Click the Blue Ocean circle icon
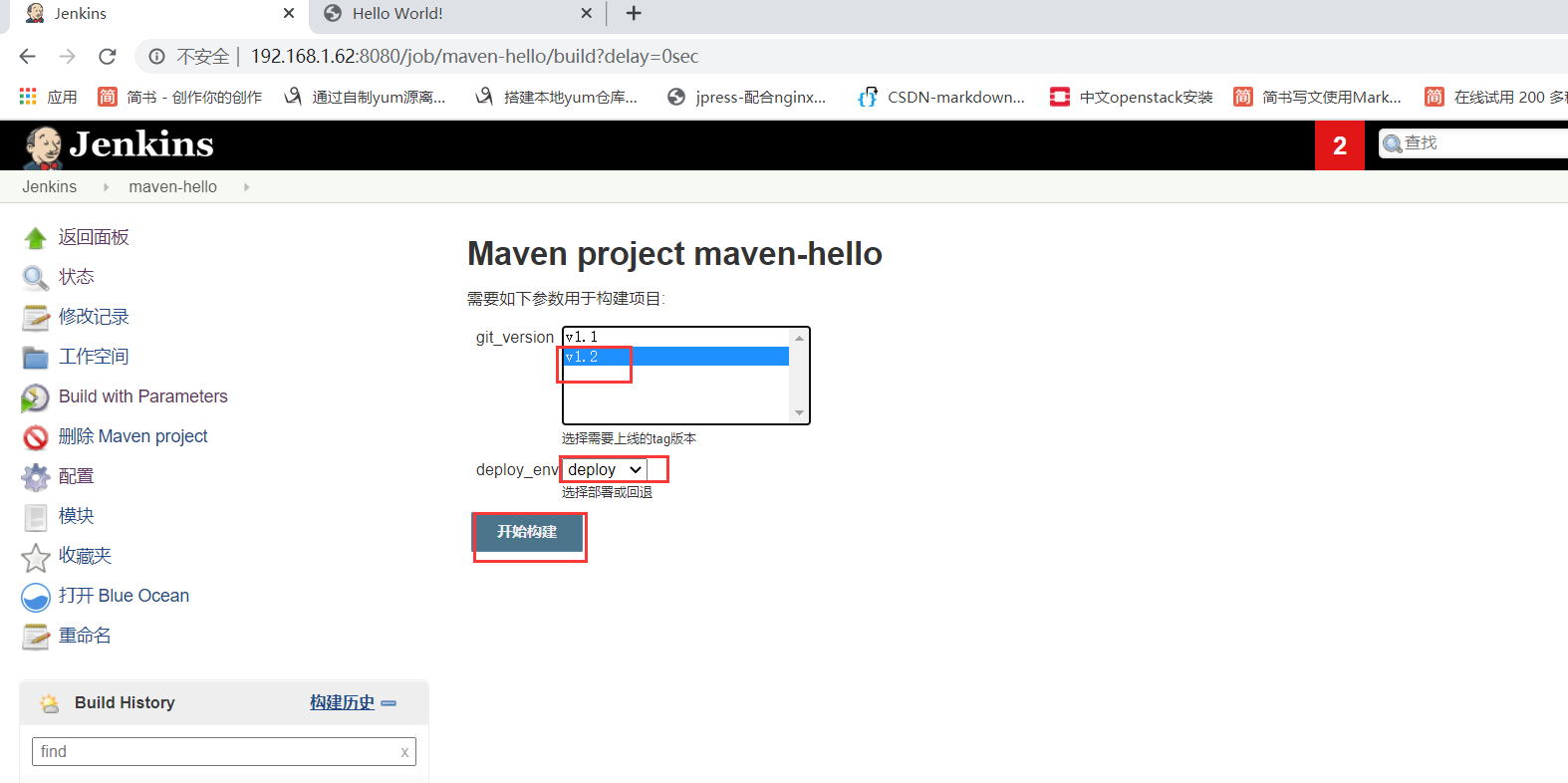This screenshot has height=783, width=1568. click(35, 597)
